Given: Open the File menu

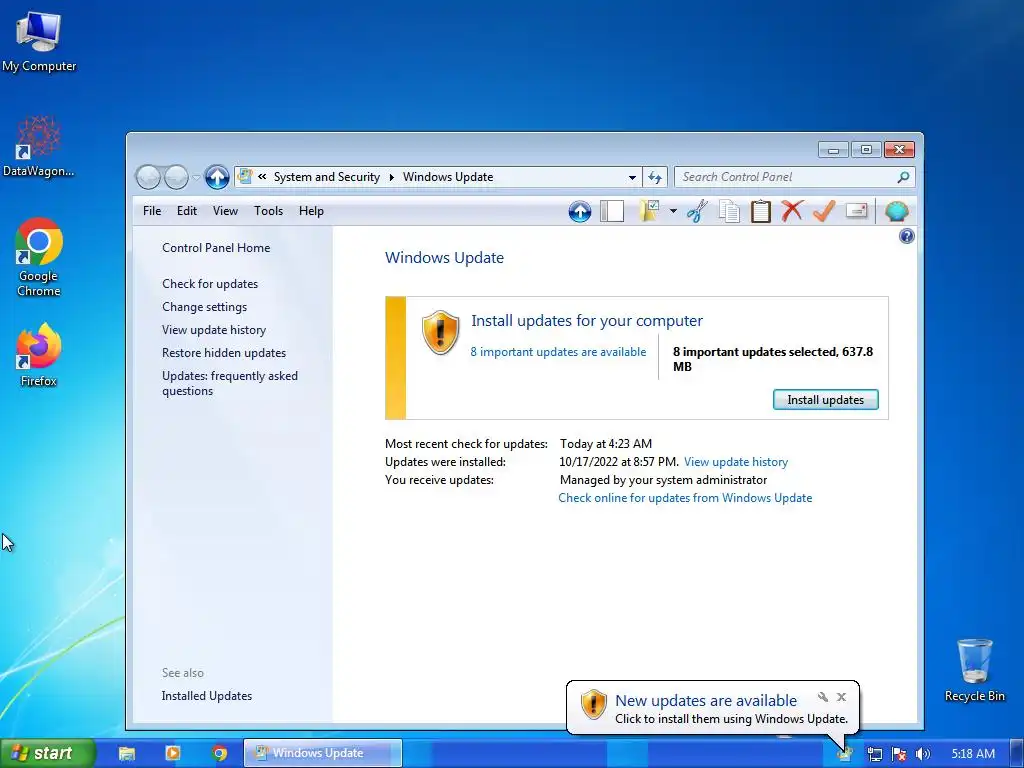Looking at the screenshot, I should pyautogui.click(x=152, y=211).
